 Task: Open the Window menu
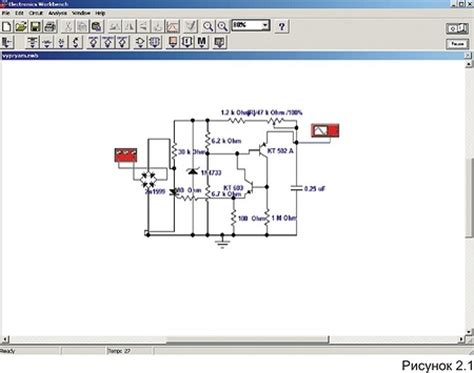point(81,13)
